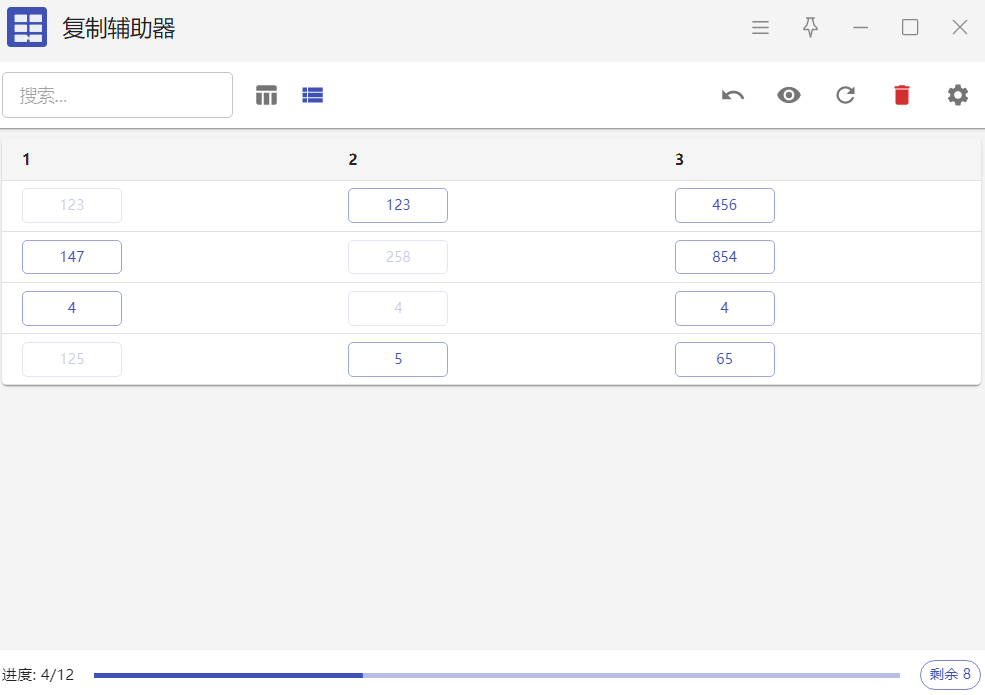Click the app logo icon
Screen dimensions: 985x695
coord(27,28)
